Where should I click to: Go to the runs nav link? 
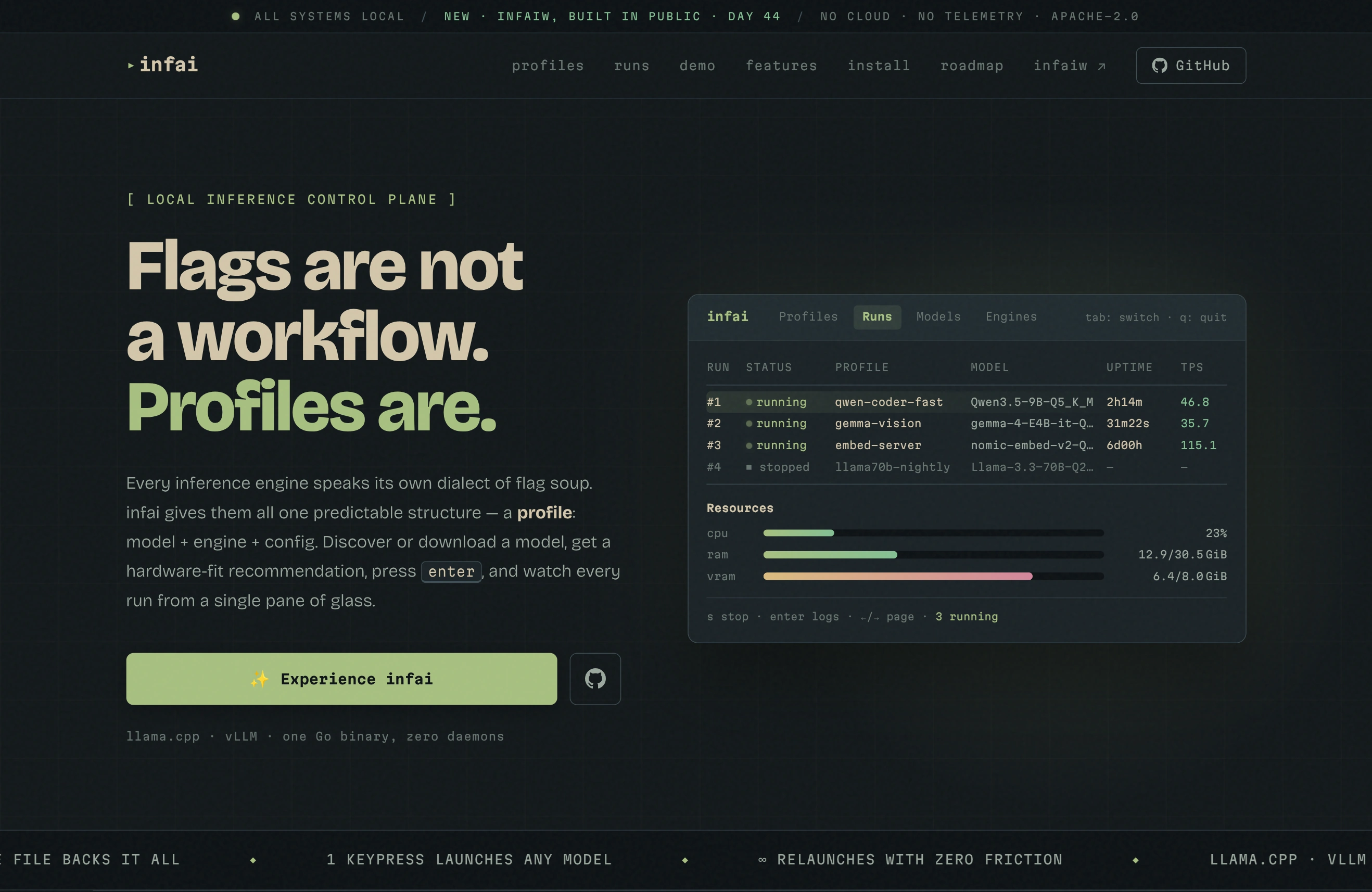point(631,66)
